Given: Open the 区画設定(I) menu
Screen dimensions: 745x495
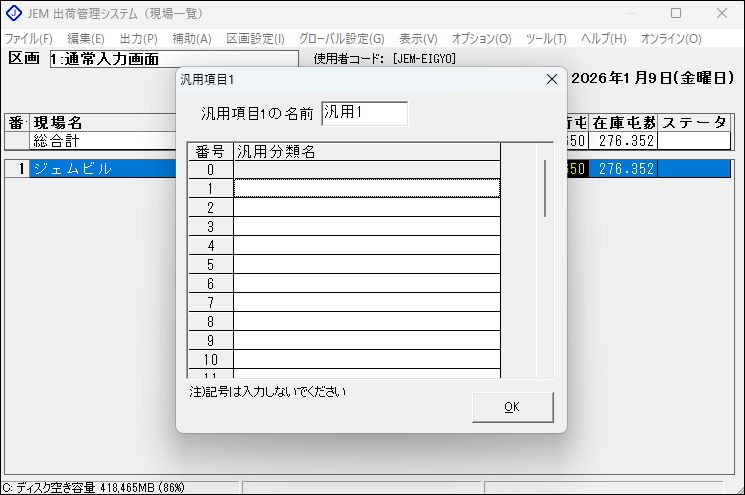Looking at the screenshot, I should (x=255, y=38).
